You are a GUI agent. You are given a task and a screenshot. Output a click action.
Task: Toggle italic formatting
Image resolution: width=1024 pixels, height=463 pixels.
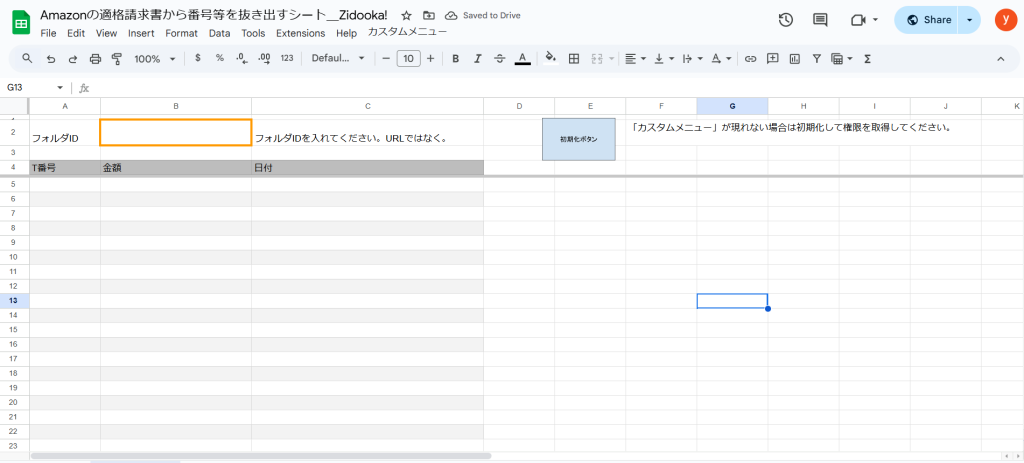pos(477,59)
